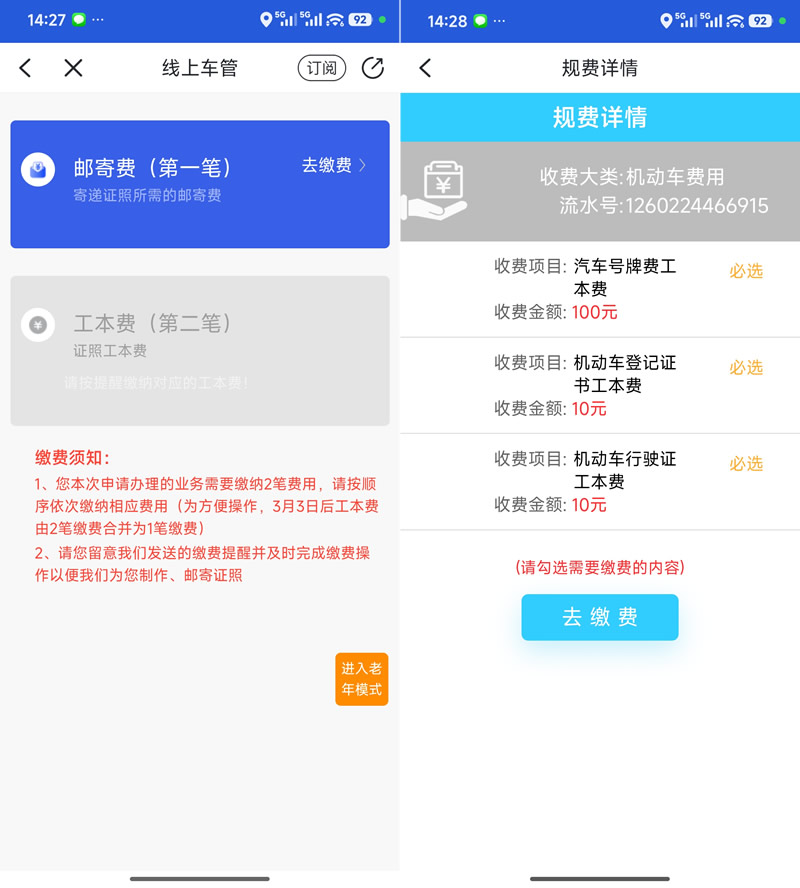Expand the chevron next to 去缴费
The width and height of the screenshot is (800, 888).
coord(363,165)
